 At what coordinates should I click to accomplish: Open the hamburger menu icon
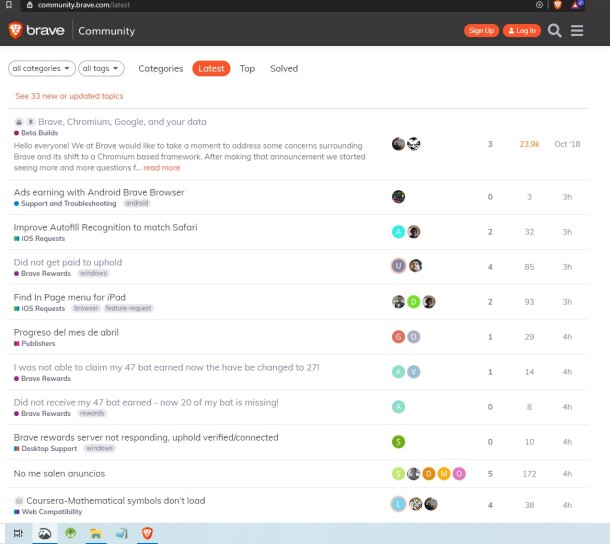coord(577,30)
